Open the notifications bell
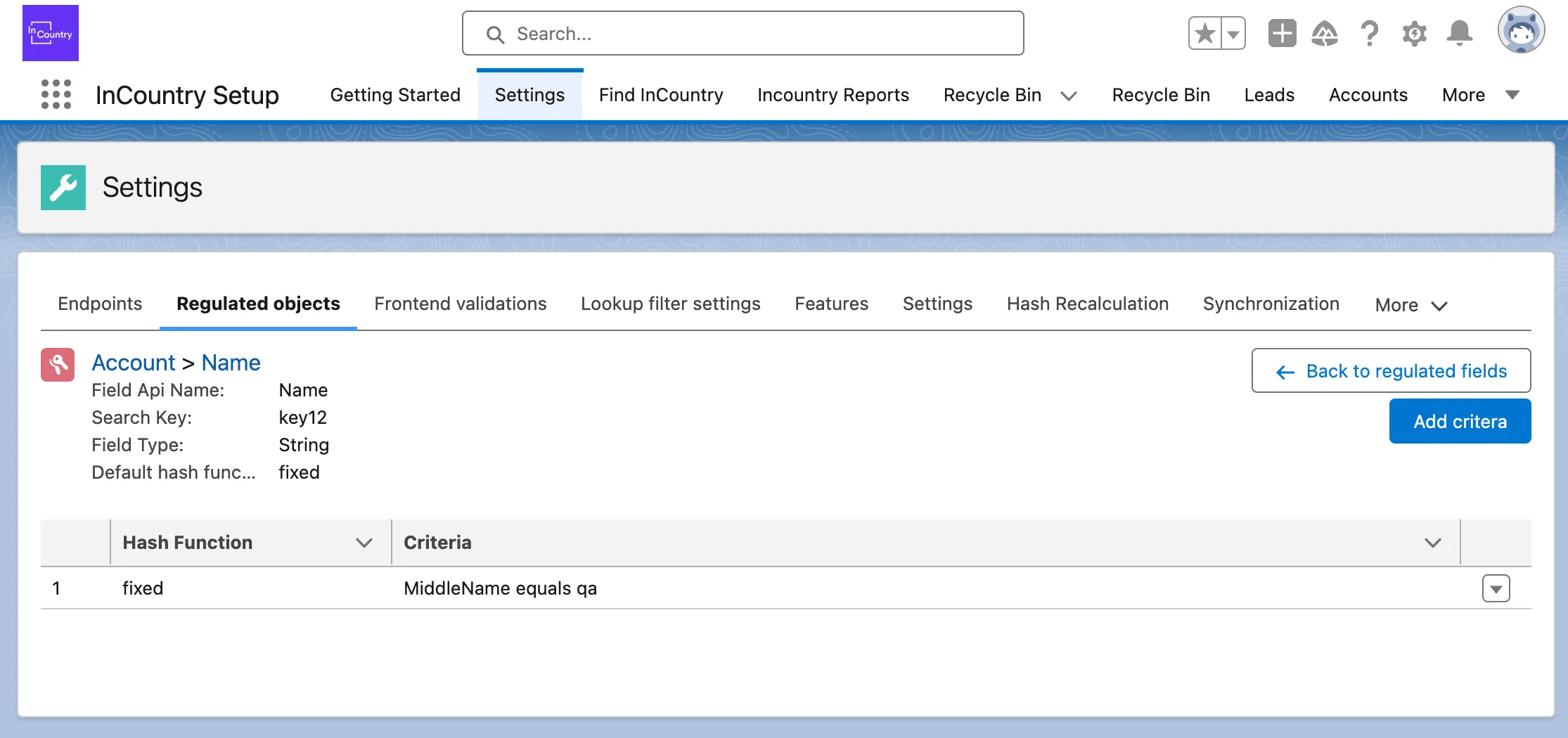 point(1460,33)
